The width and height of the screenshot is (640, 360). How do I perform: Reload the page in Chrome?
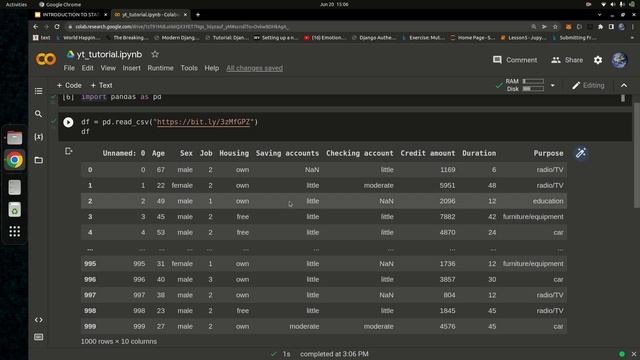57,27
